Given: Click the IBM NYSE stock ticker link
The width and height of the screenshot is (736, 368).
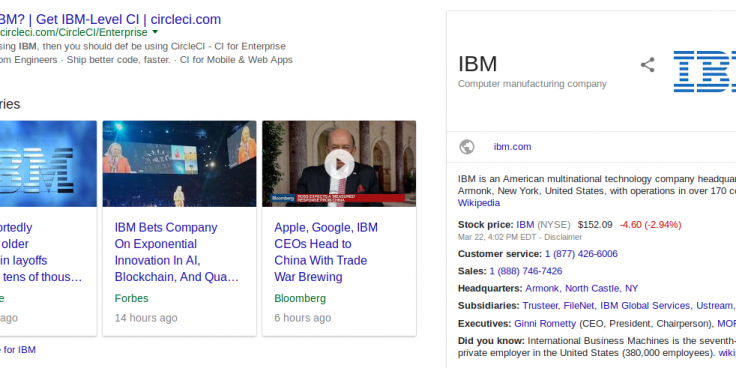Looking at the screenshot, I should (525, 224).
